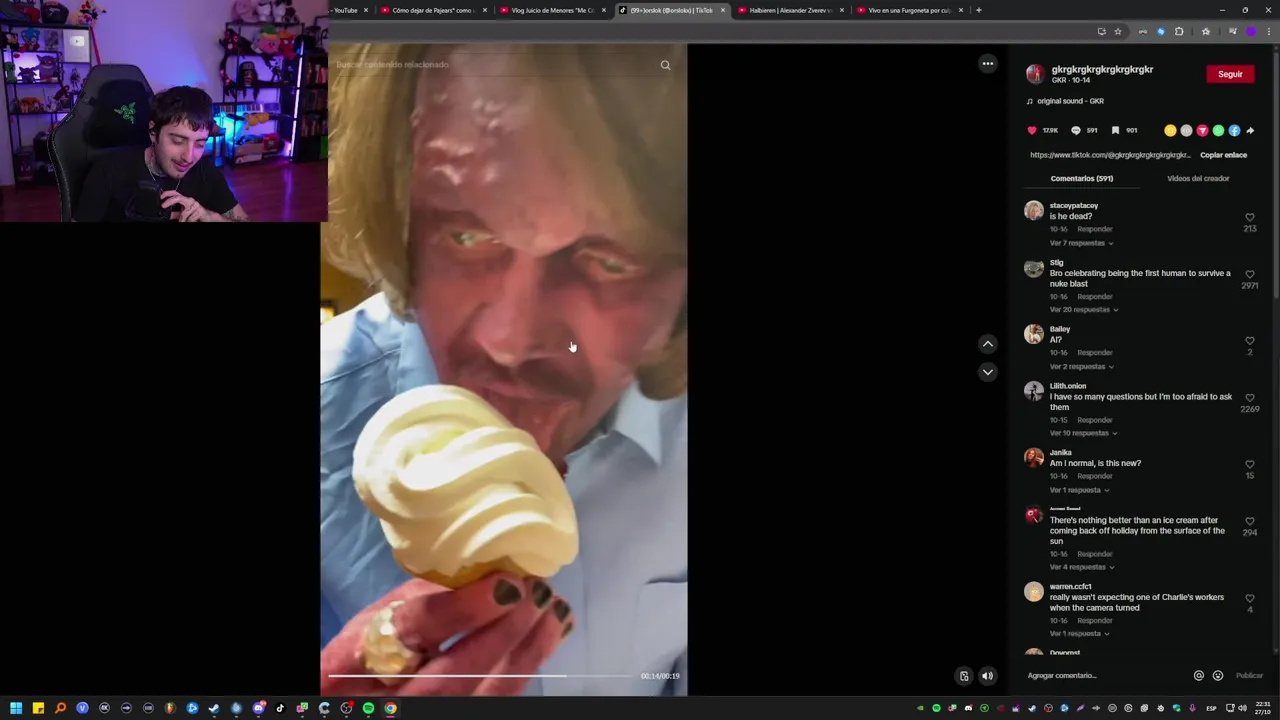Viewport: 1280px width, 720px height.
Task: Mute the video with the speaker icon
Action: pyautogui.click(x=987, y=675)
